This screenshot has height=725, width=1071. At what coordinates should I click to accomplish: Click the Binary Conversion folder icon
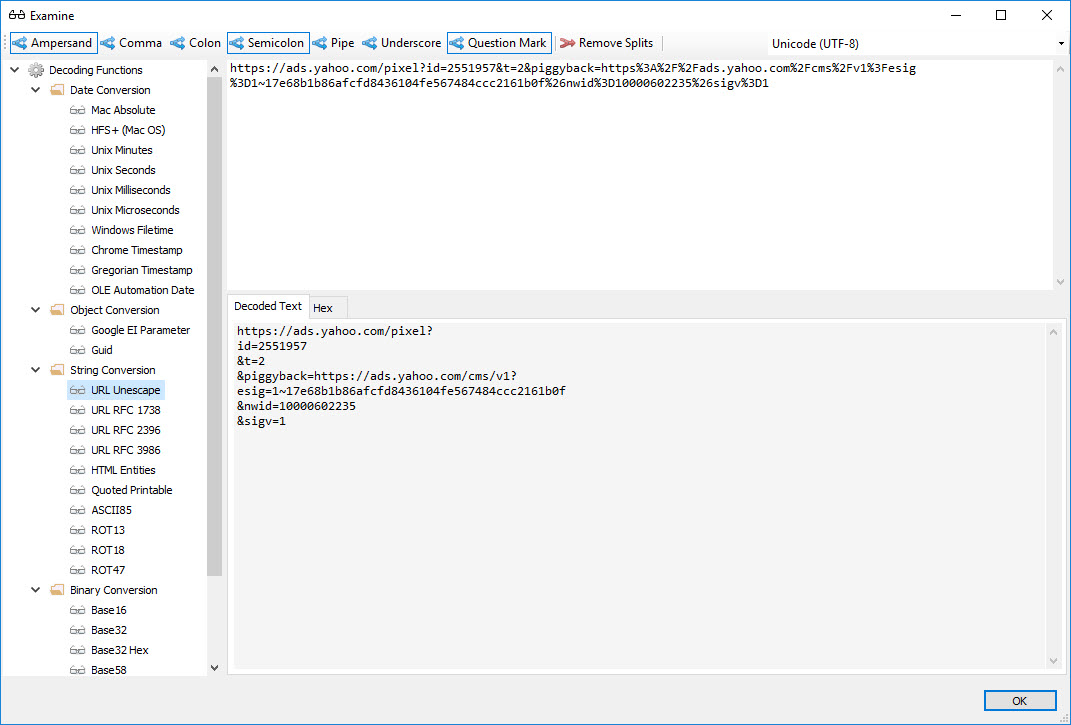[57, 590]
